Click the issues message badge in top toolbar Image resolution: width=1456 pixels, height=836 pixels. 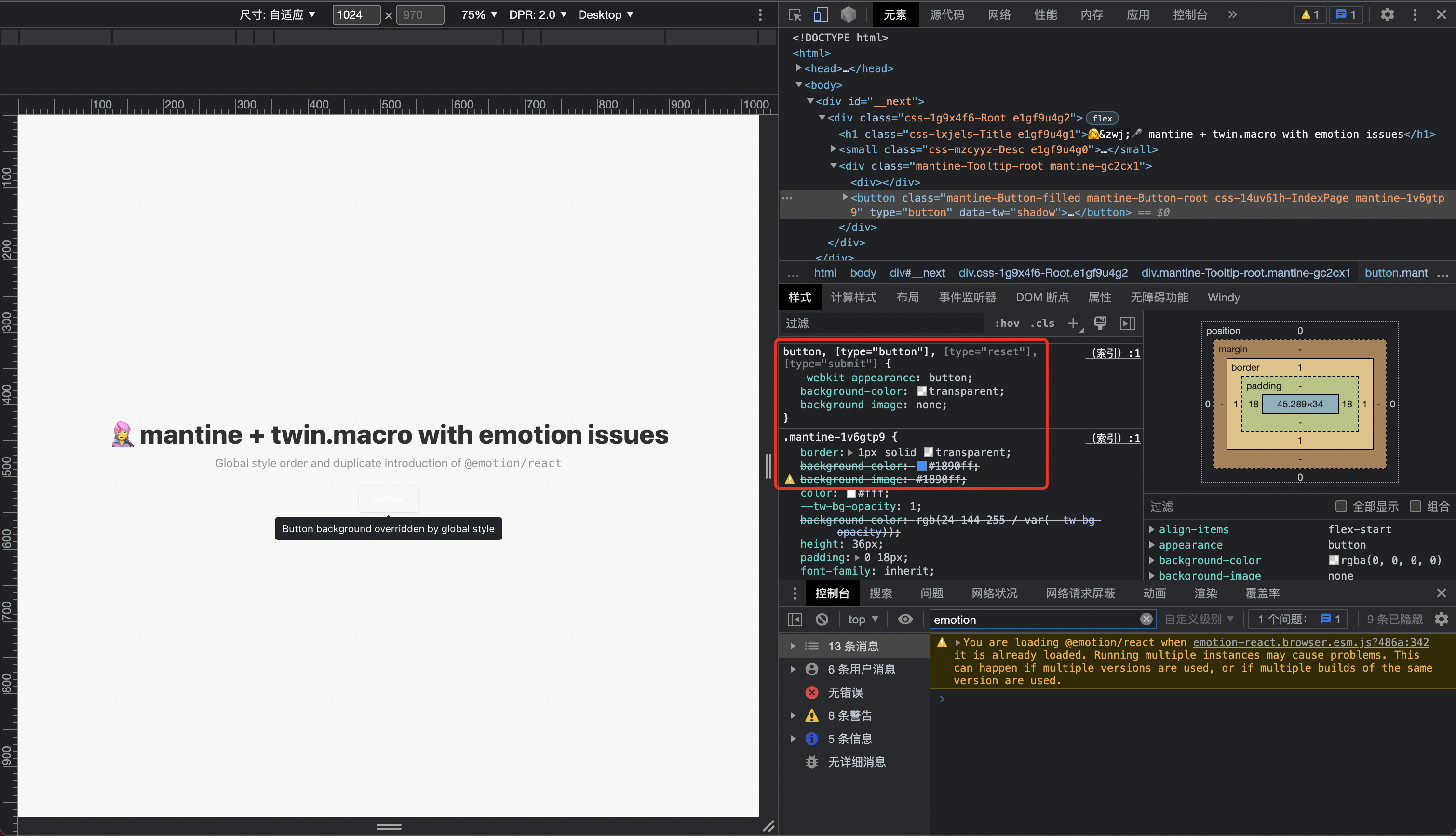tap(1346, 15)
